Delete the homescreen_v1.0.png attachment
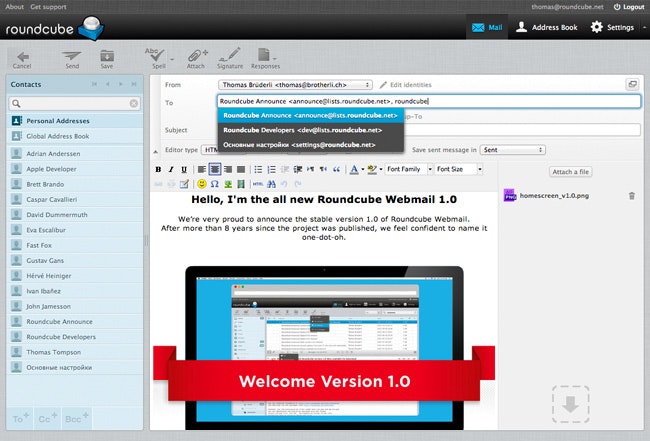Screen dimensions: 650x441 [632, 196]
